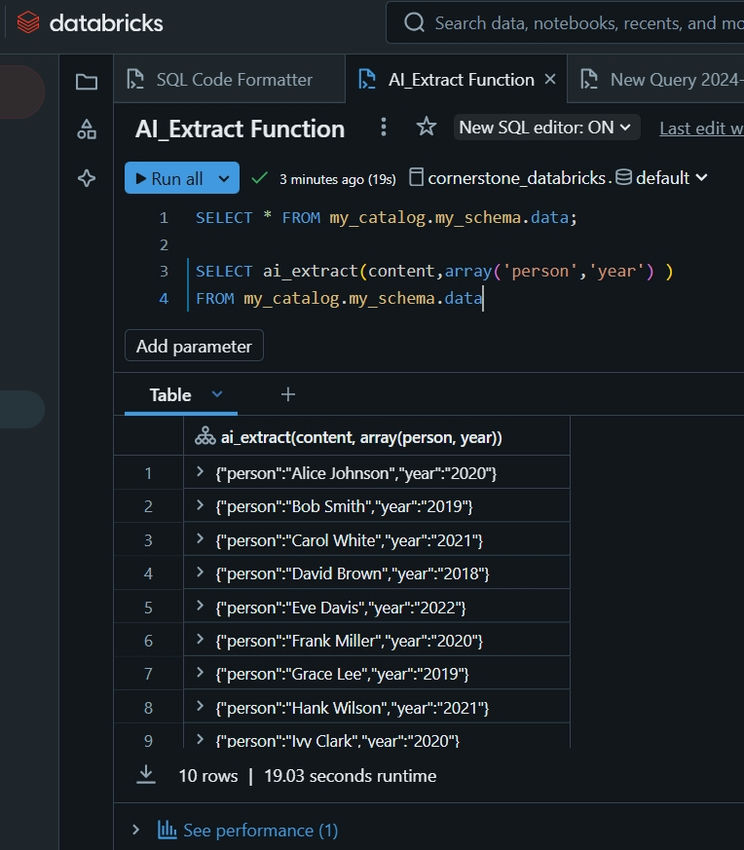
Task: Click the Databricks logo icon
Action: (28, 23)
